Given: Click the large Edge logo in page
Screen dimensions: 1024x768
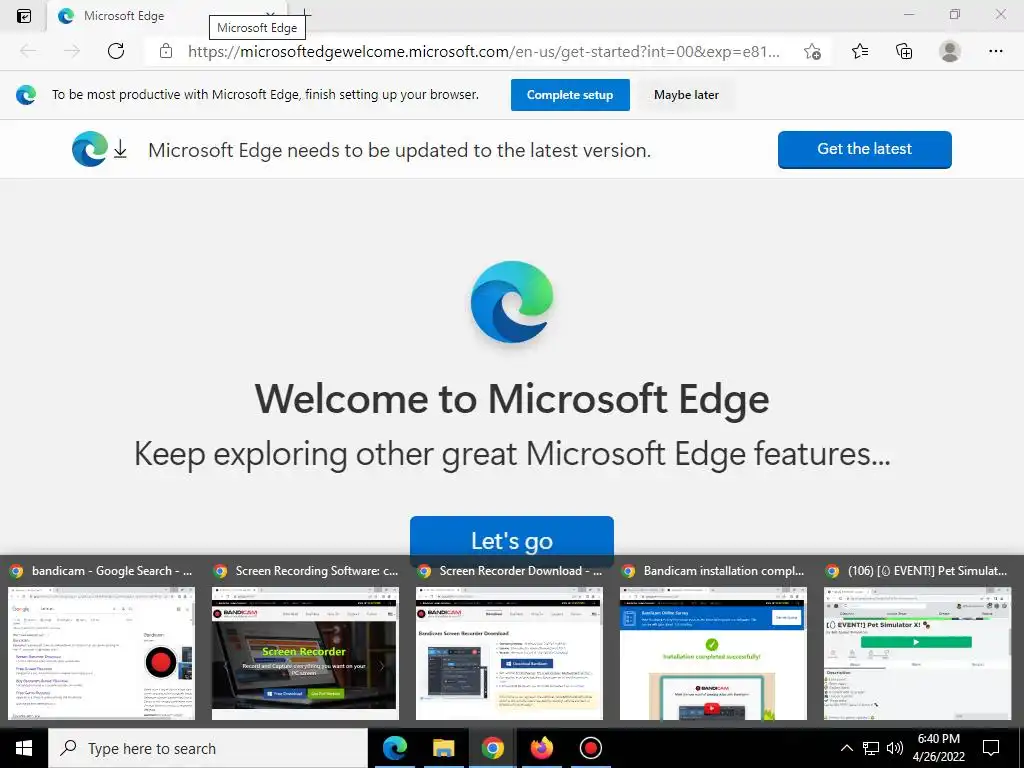Looking at the screenshot, I should click(x=512, y=302).
